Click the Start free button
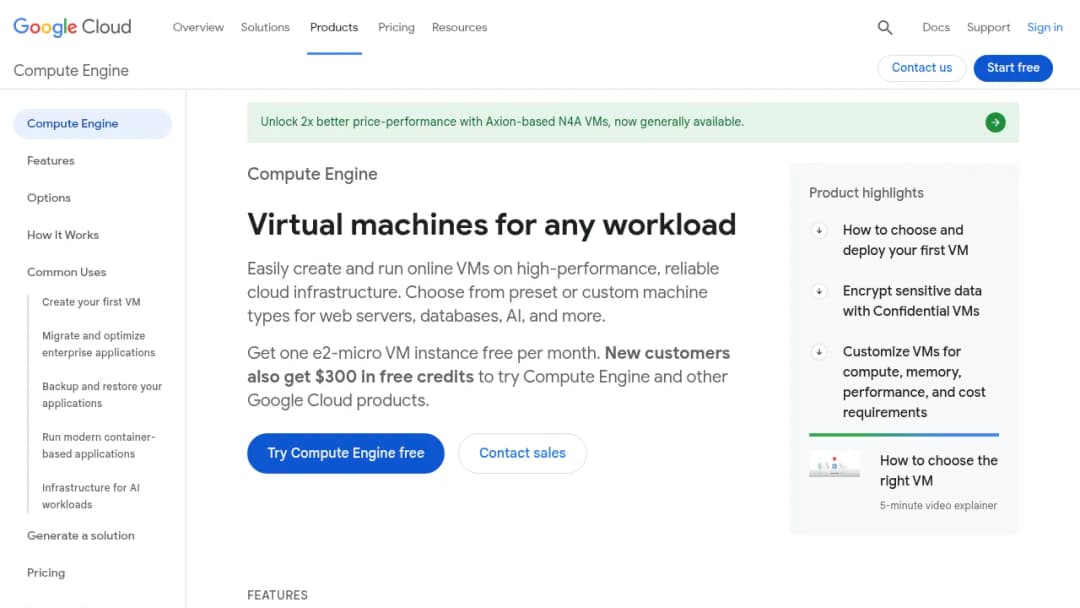Screen dimensions: 1080x608 pyautogui.click(x=1012, y=67)
